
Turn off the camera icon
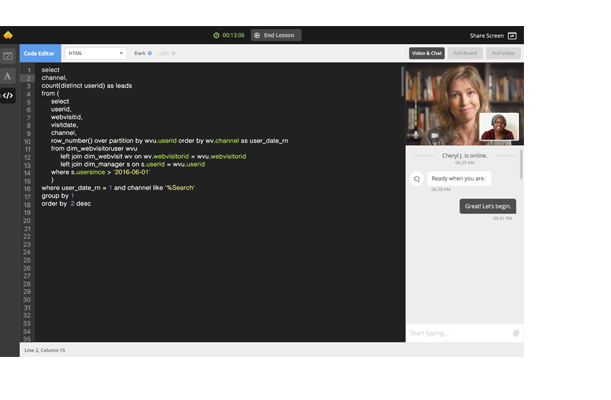point(435,134)
